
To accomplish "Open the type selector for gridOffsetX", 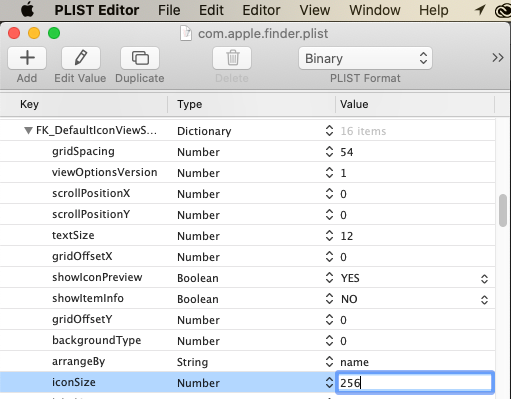I will pos(329,257).
